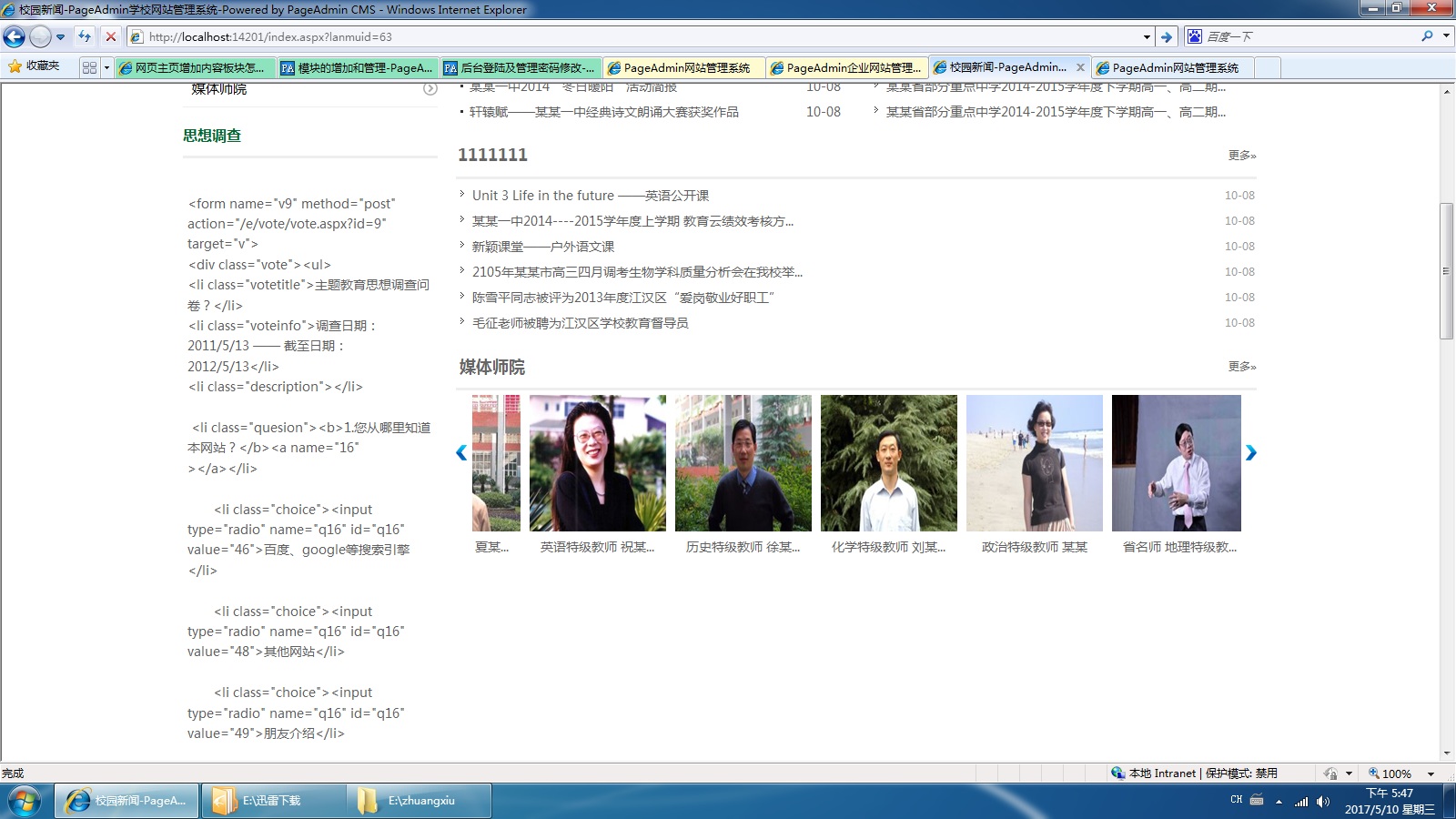This screenshot has height=819, width=1456.
Task: Click next arrow on the teacher photo carousel
Action: point(1251,452)
